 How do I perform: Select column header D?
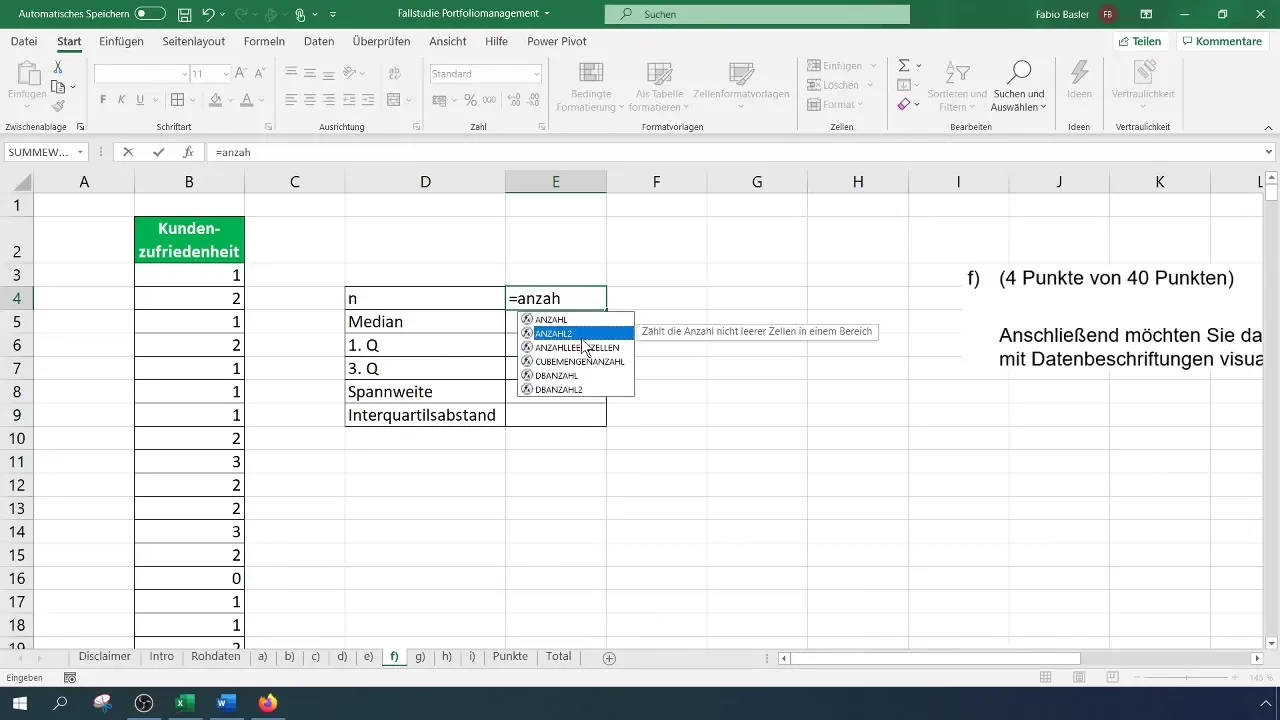(x=425, y=181)
